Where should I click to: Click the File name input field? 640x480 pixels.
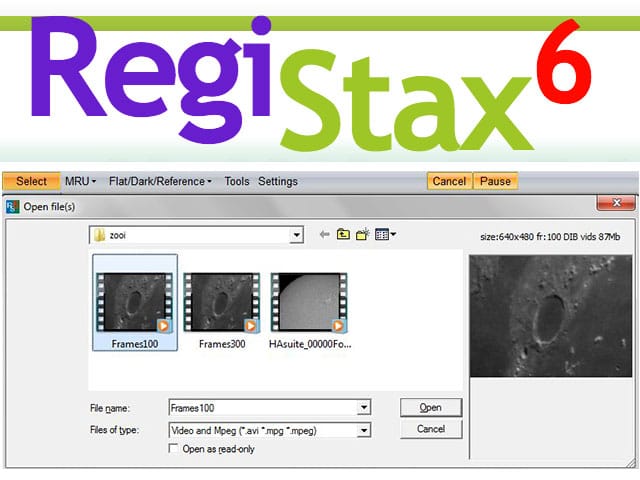pos(263,407)
